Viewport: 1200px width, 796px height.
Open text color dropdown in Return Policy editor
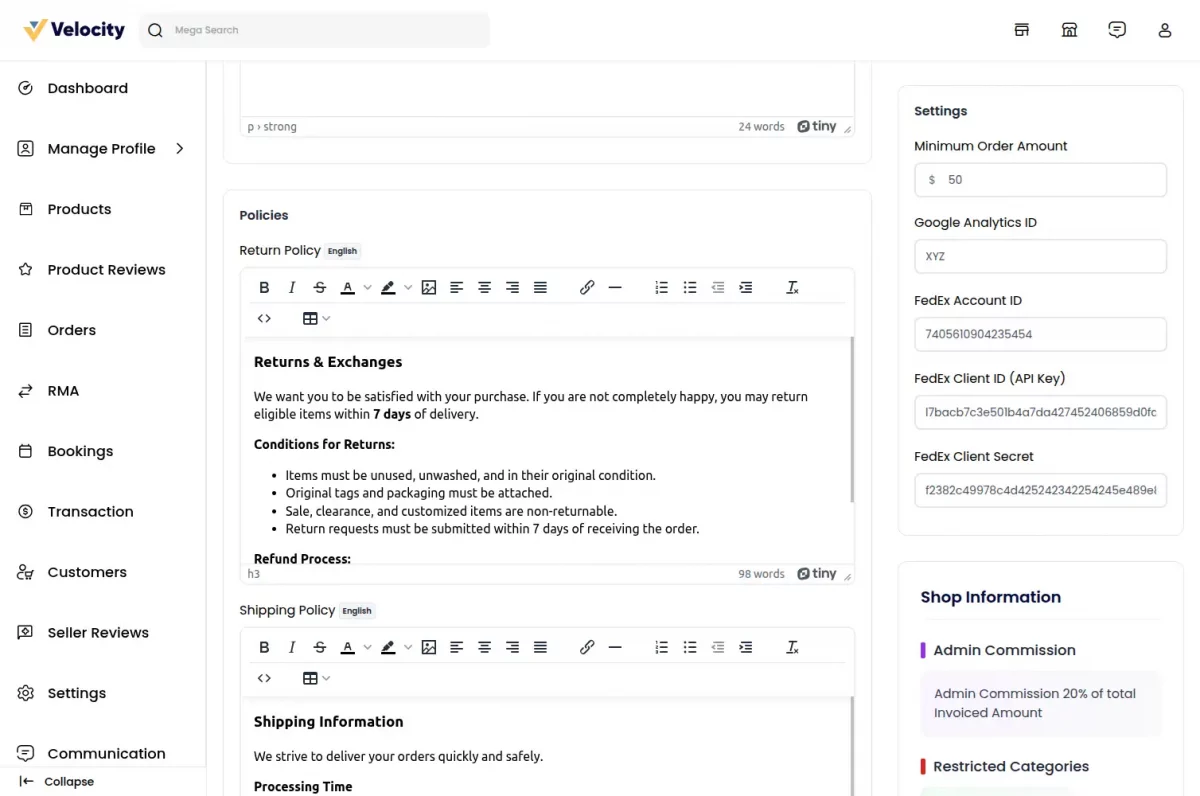pos(367,287)
